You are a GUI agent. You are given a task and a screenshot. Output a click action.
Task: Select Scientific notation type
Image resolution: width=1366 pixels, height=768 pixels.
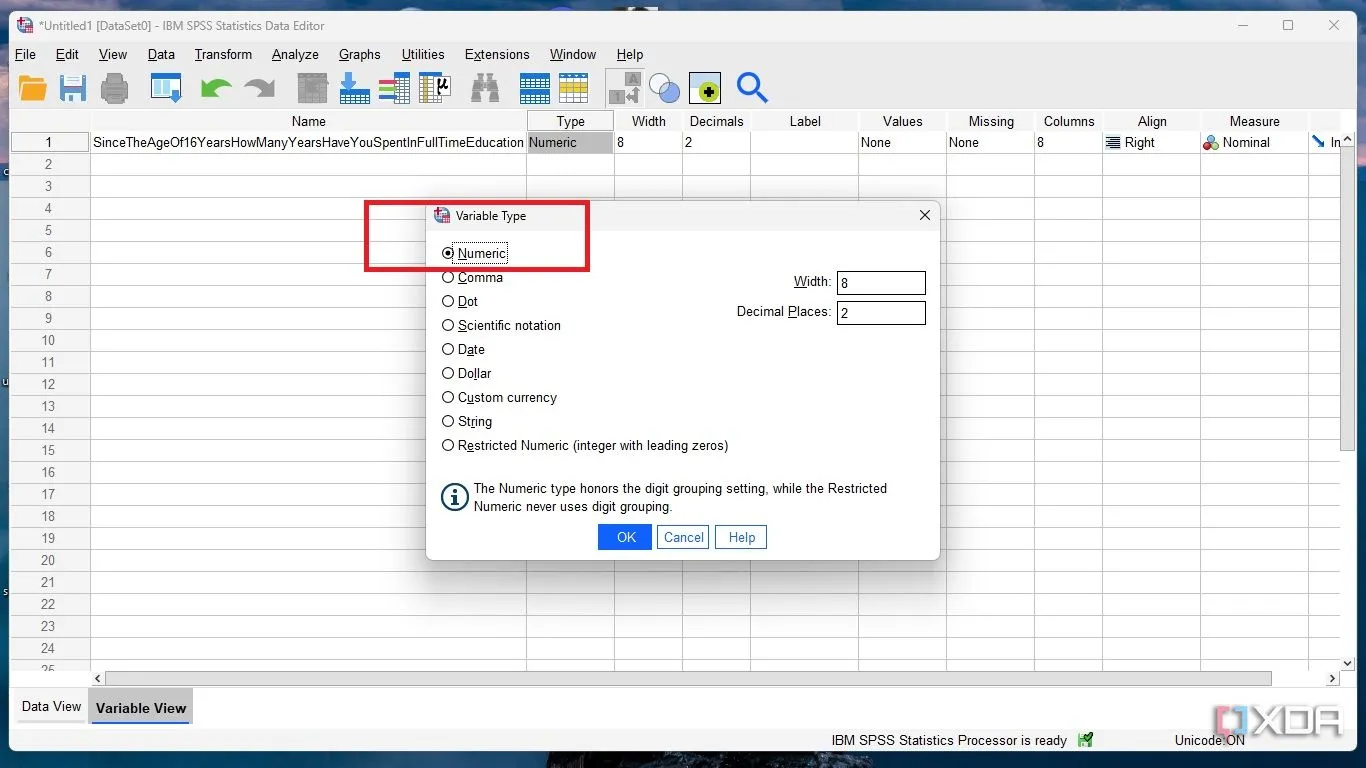(448, 325)
